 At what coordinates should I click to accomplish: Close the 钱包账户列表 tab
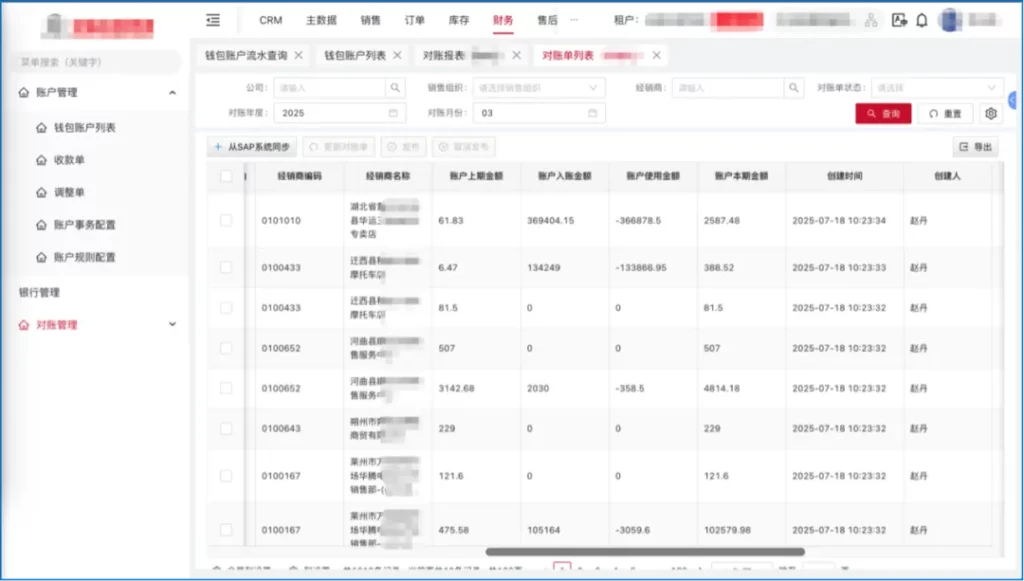(x=397, y=55)
